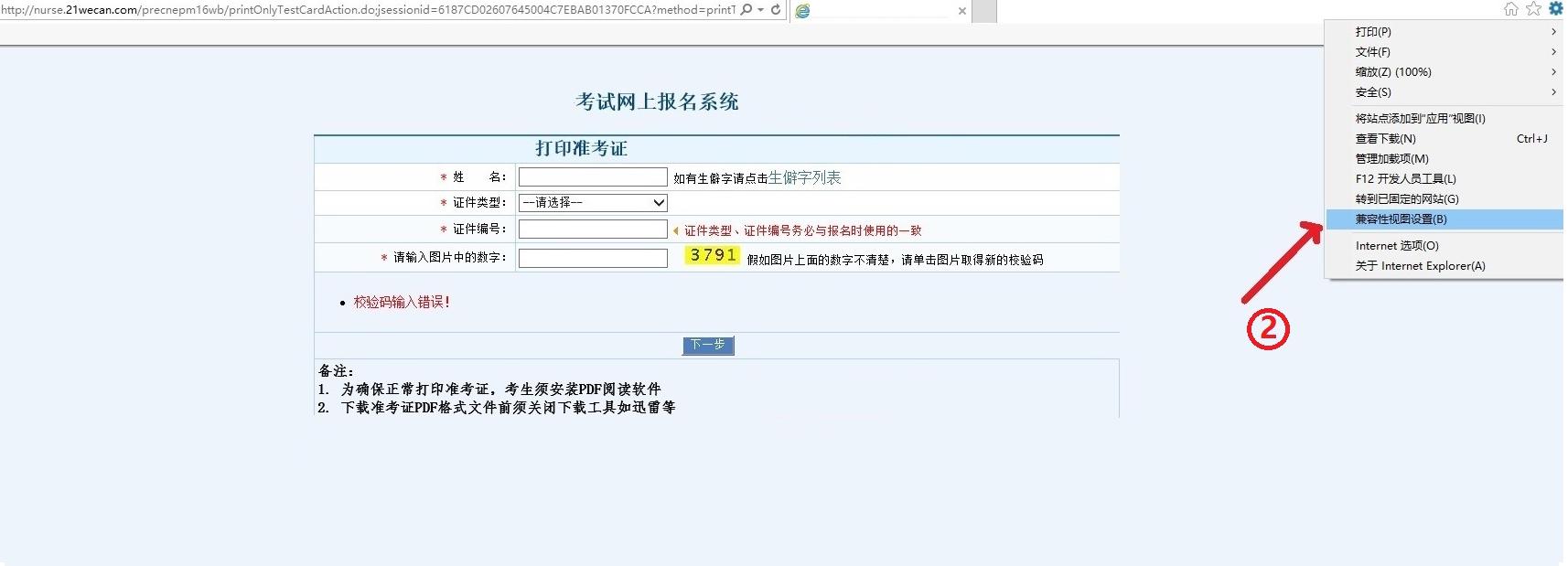Click the 姓名 text input field
The image size is (1568, 566).
click(x=593, y=177)
